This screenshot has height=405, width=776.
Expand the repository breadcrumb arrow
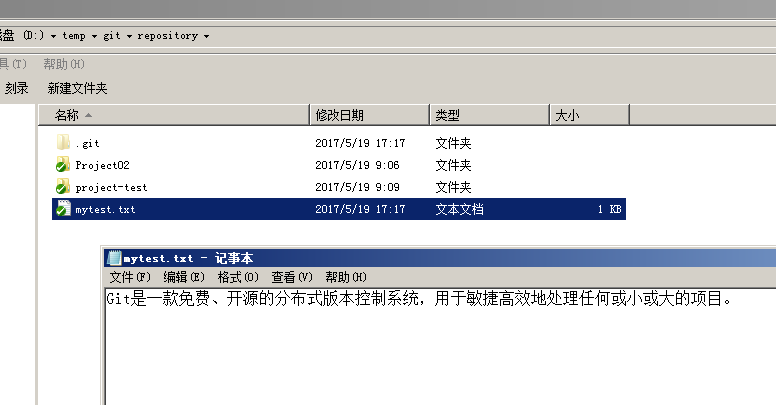tap(206, 36)
